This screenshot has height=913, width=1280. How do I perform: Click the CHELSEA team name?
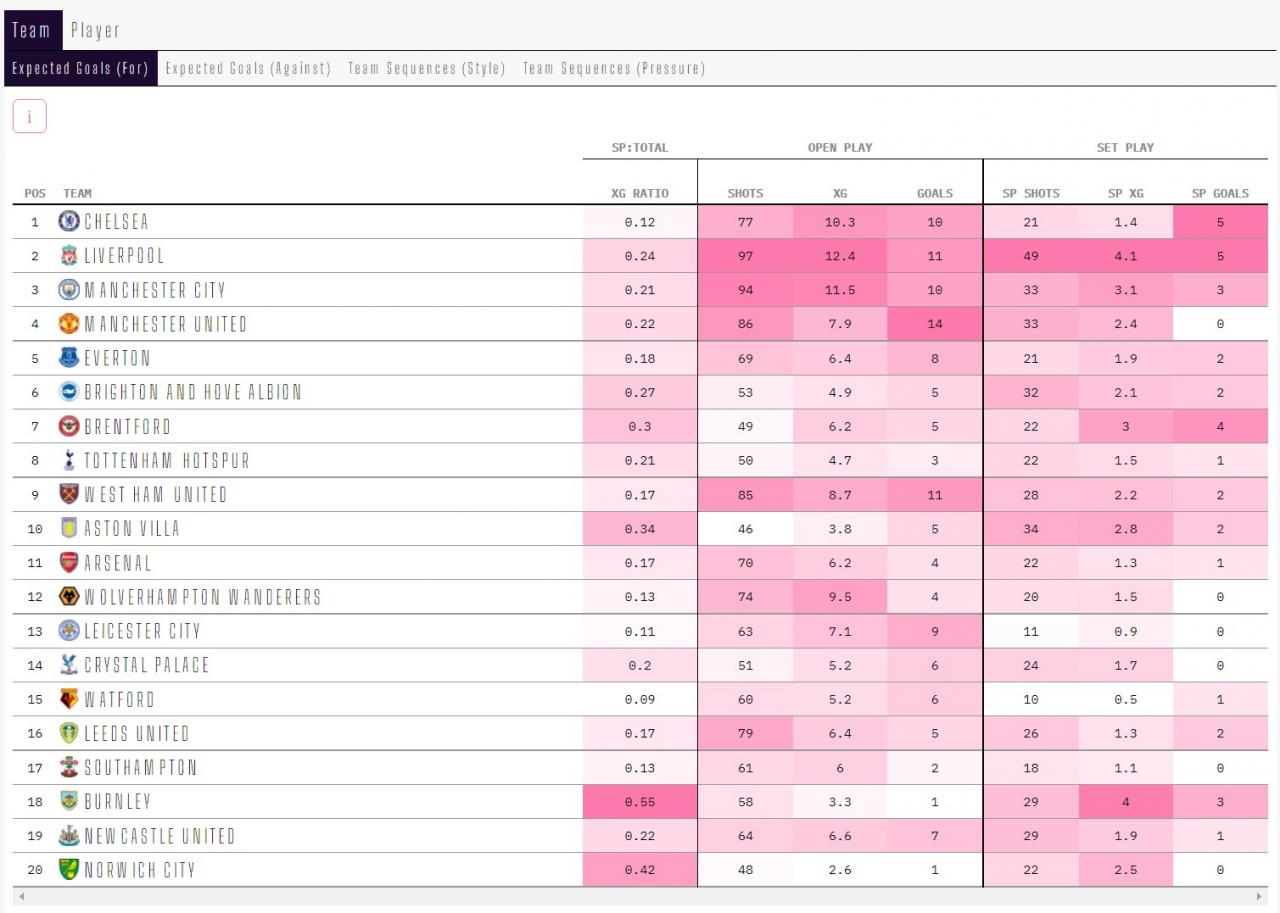tap(116, 222)
